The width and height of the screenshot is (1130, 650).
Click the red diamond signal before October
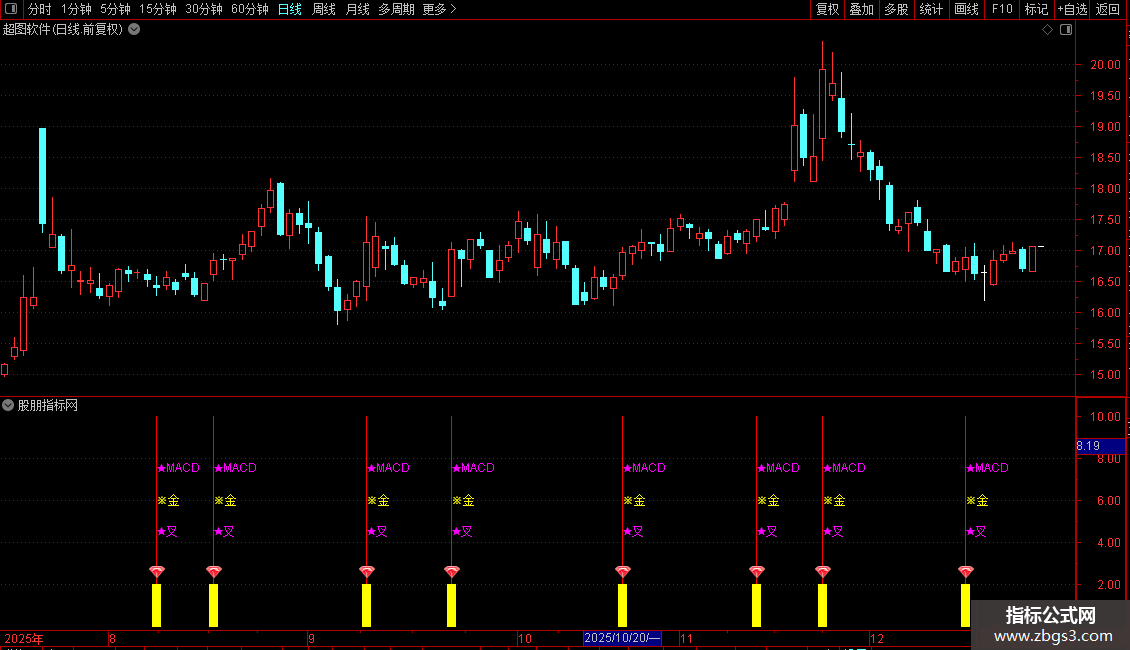pyautogui.click(x=451, y=572)
